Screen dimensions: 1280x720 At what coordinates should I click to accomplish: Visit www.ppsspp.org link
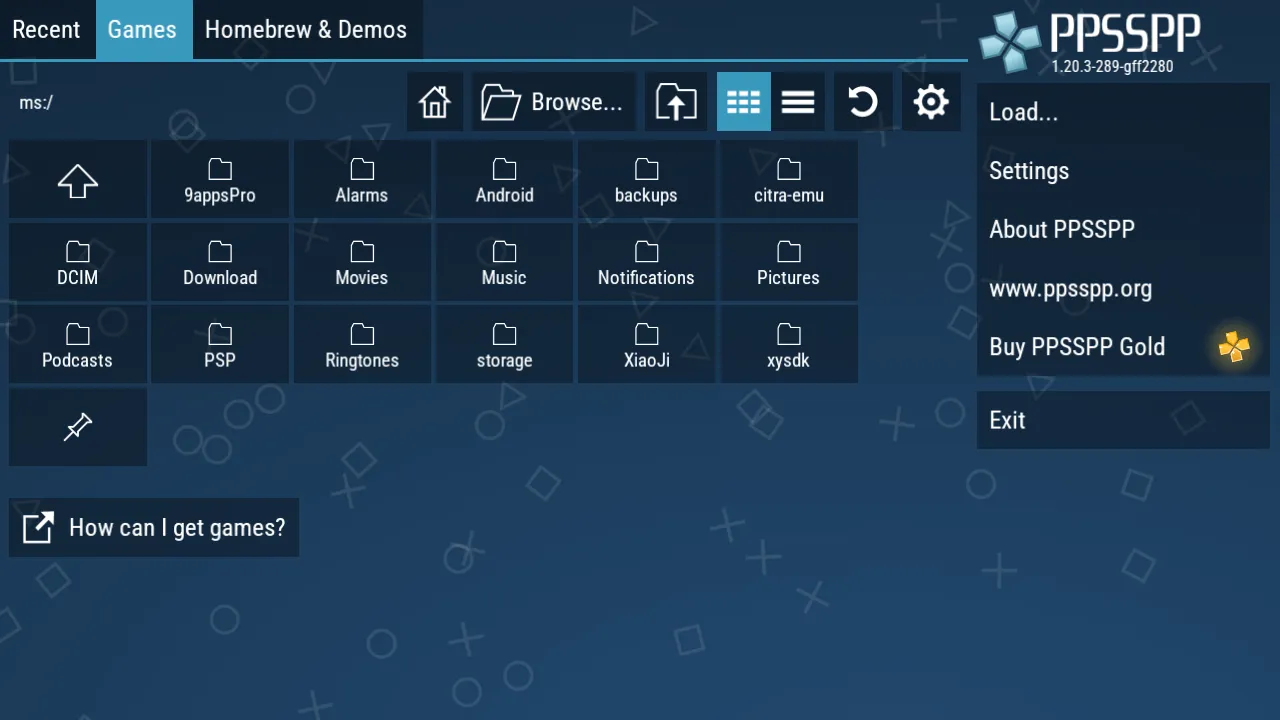[x=1123, y=288]
